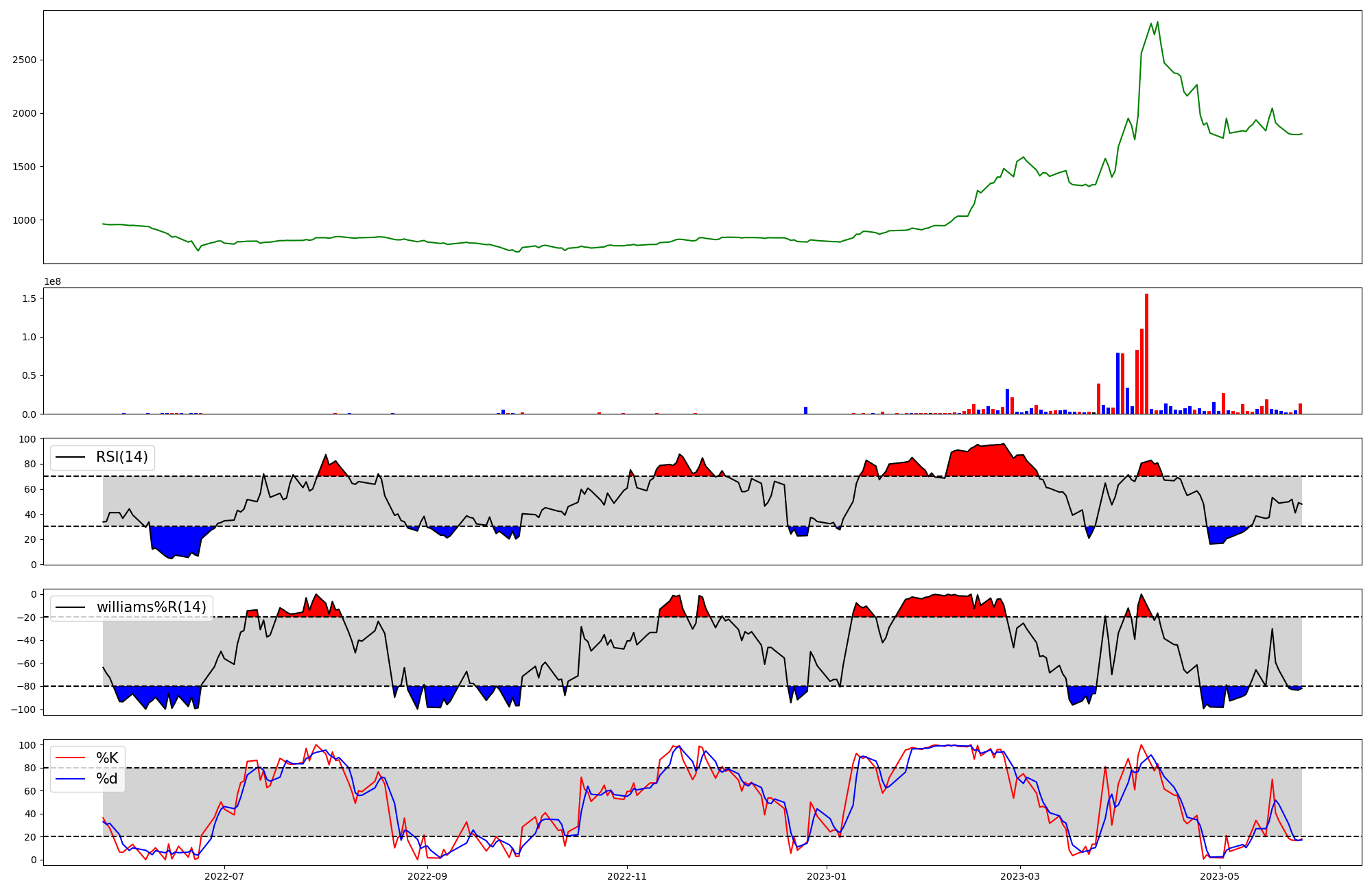This screenshot has height=892, width=1372.
Task: Click the 2023-05 date axis label
Action: tap(1220, 876)
